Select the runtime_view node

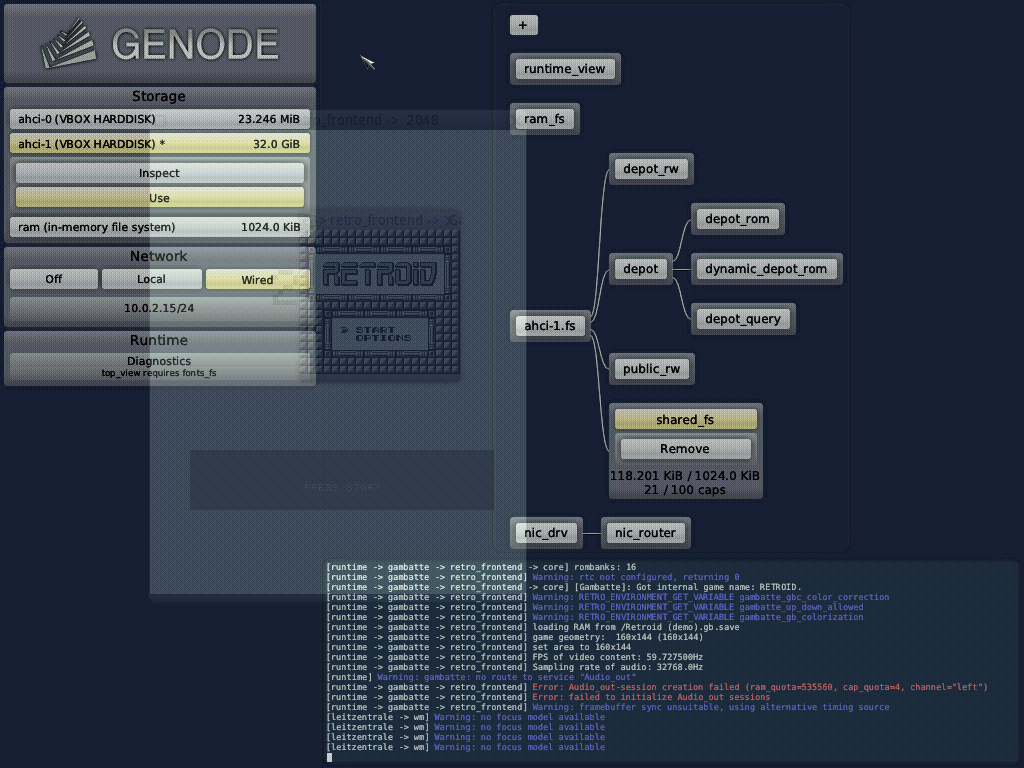(x=564, y=69)
